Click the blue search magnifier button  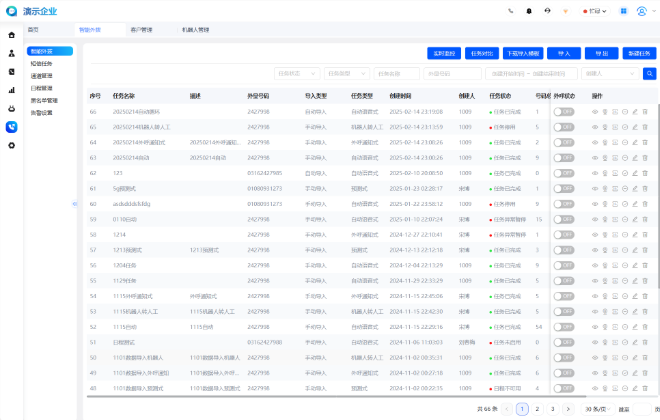[x=649, y=73]
